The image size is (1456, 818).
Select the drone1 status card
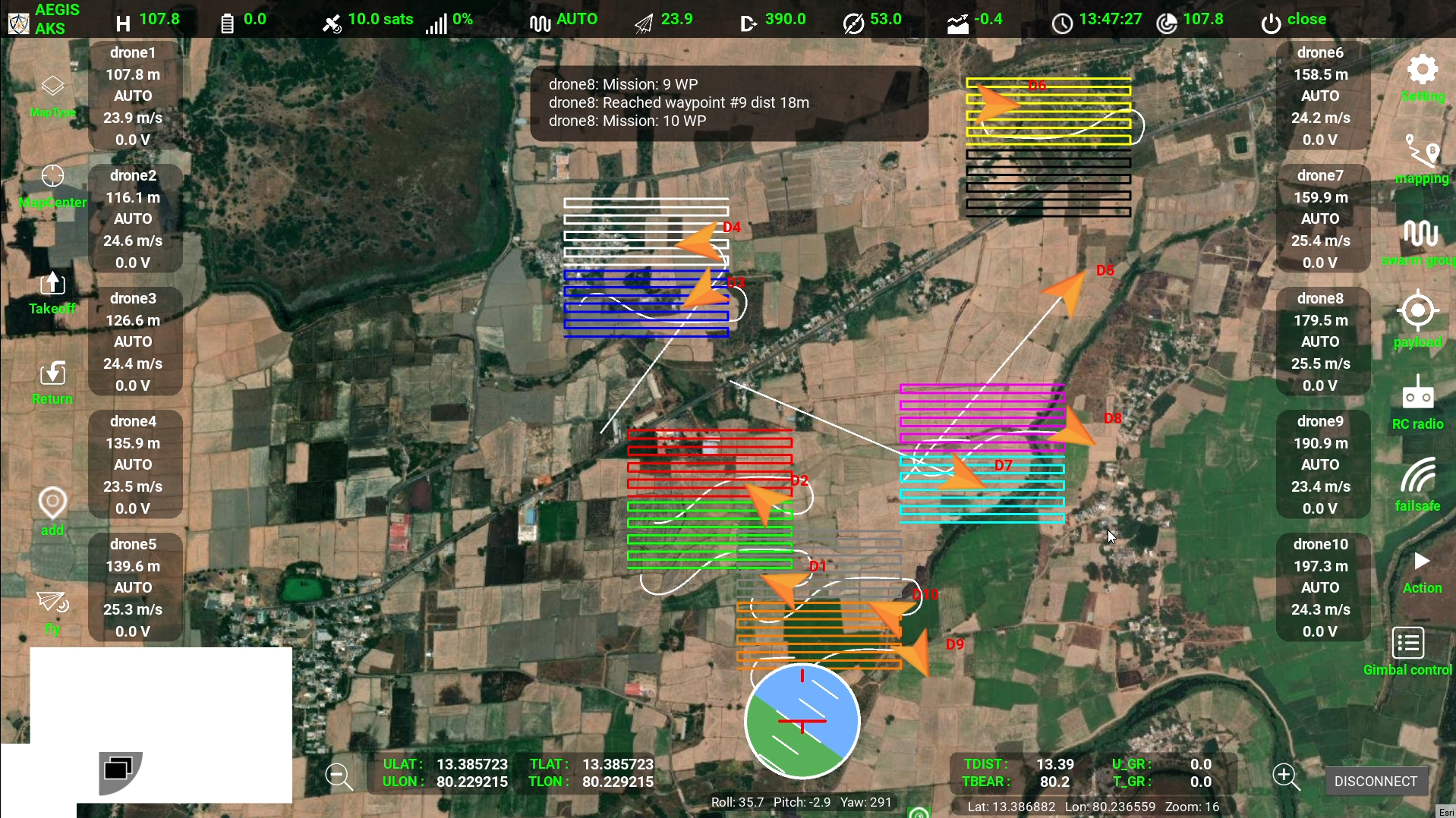click(x=135, y=96)
